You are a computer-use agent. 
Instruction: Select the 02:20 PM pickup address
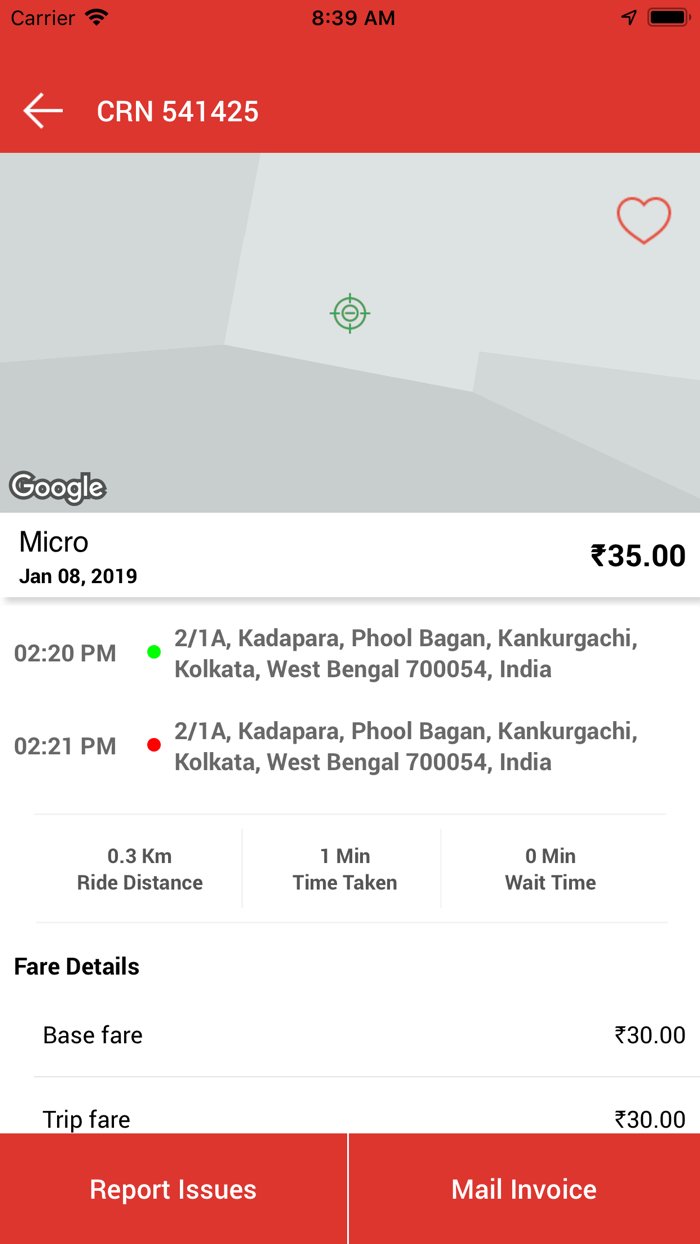pos(405,653)
